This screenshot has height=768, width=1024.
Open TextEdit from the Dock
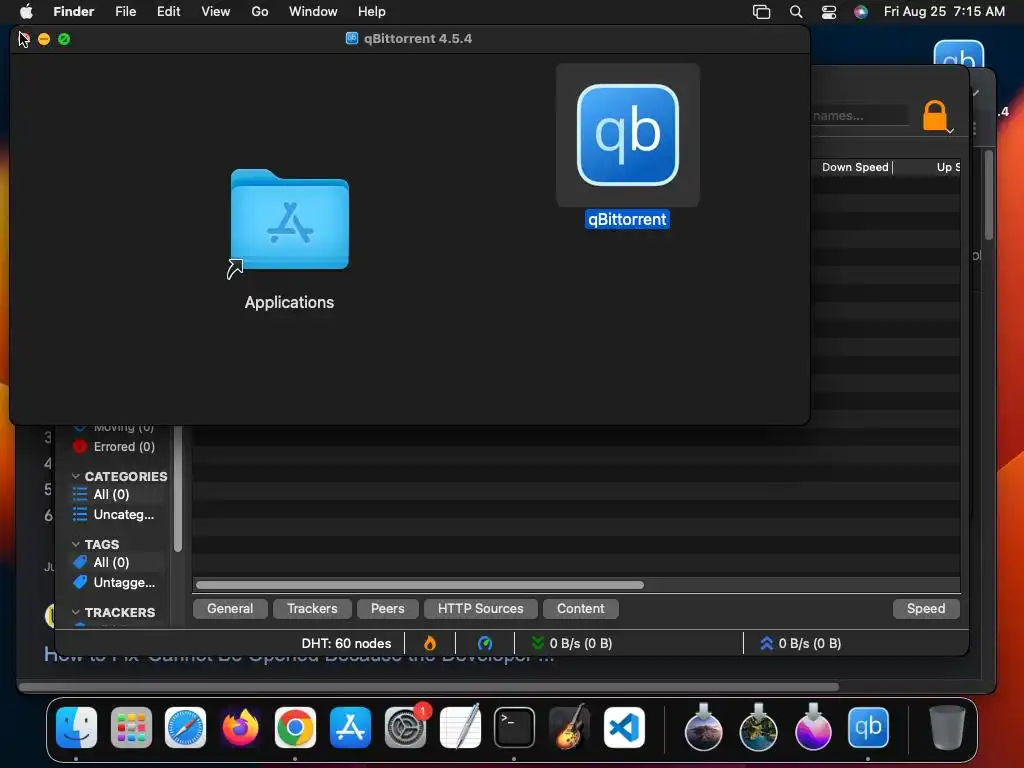coord(460,727)
